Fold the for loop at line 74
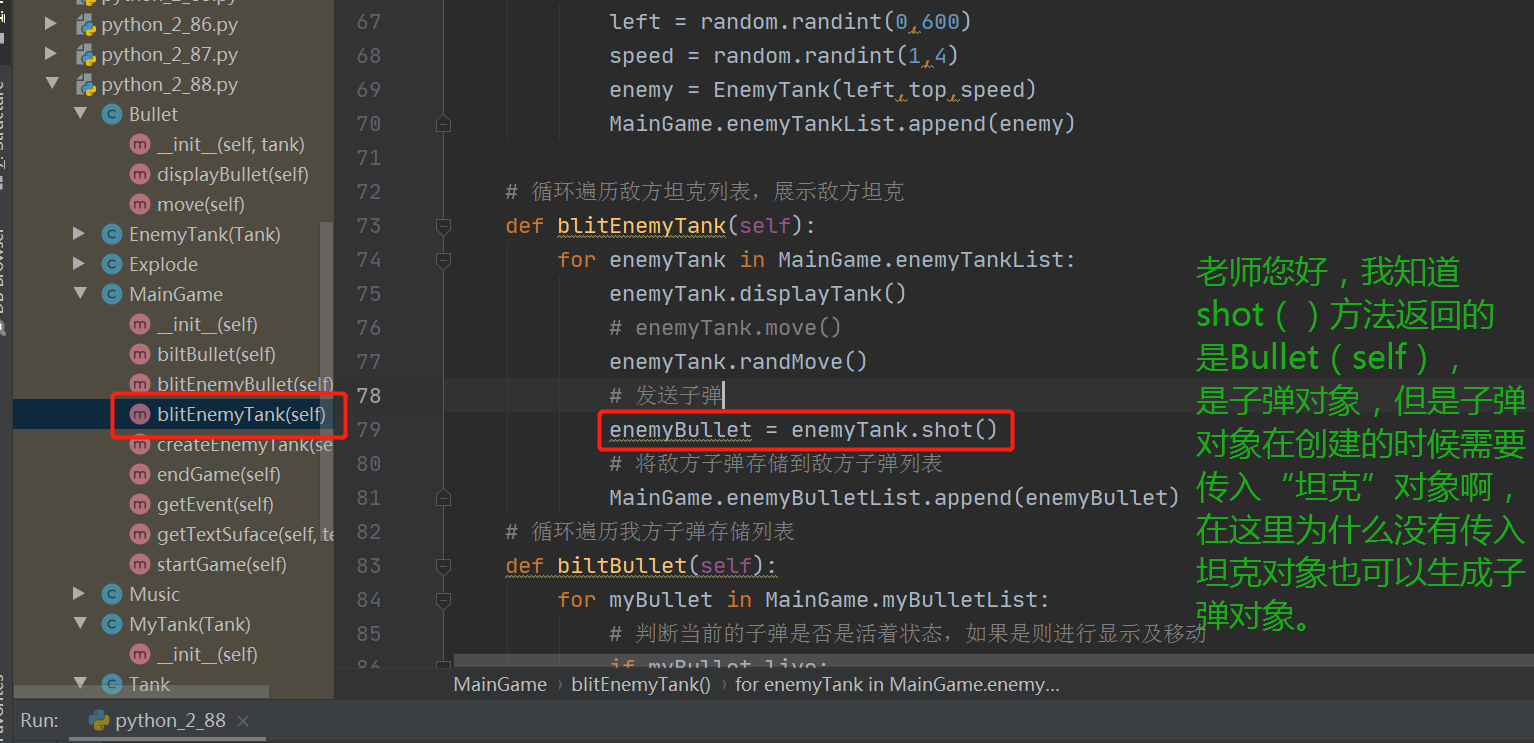The image size is (1534, 743). click(x=443, y=261)
